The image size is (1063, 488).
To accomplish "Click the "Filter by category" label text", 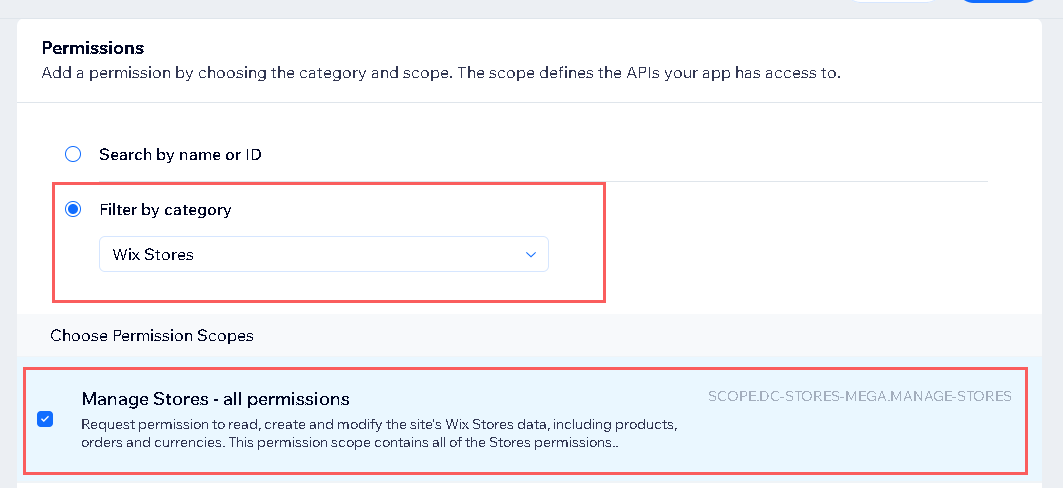I will coord(165,210).
